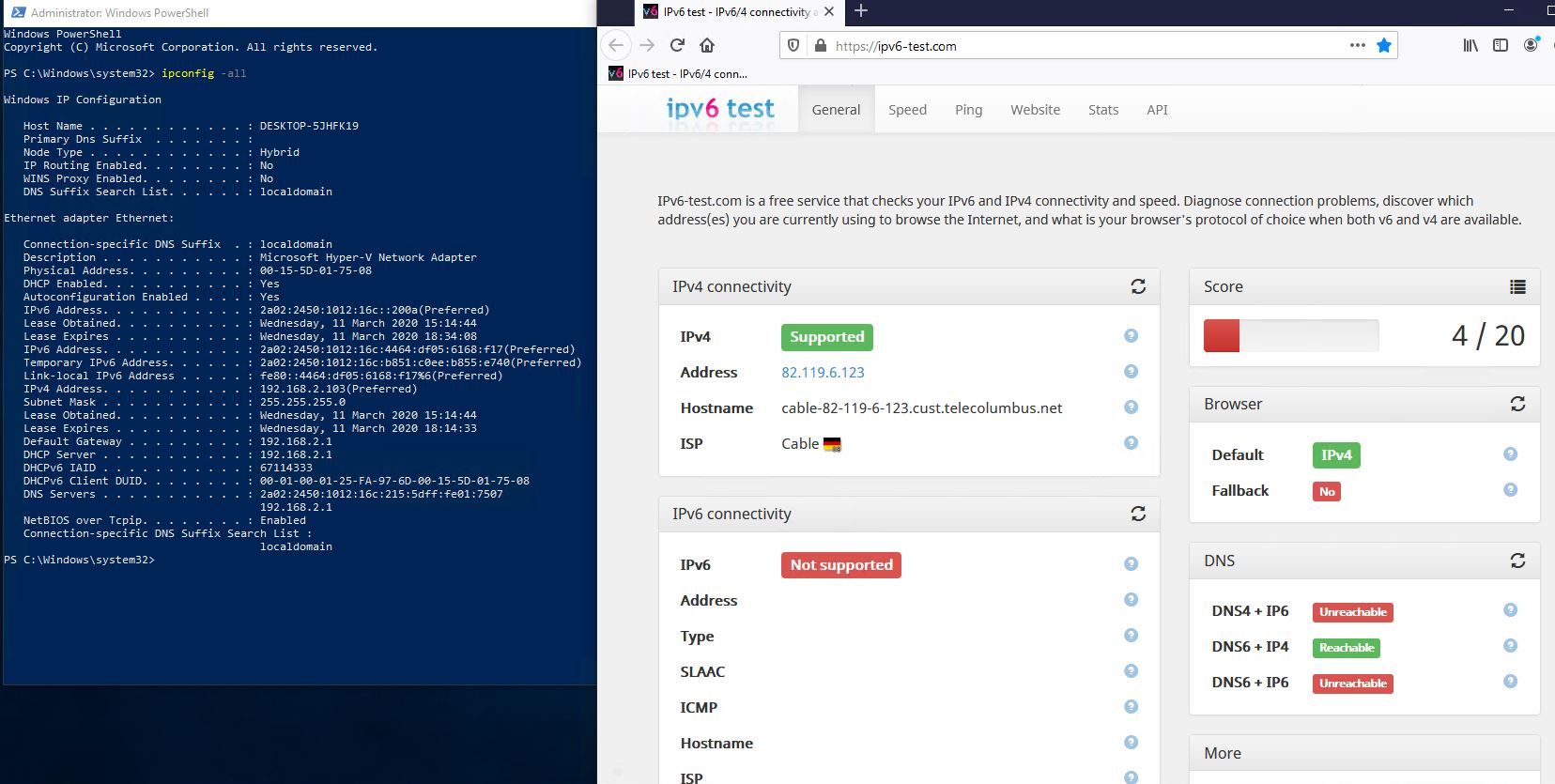The image size is (1555, 784).
Task: Click help icon for DNS4 + IP6 row
Action: tap(1510, 610)
